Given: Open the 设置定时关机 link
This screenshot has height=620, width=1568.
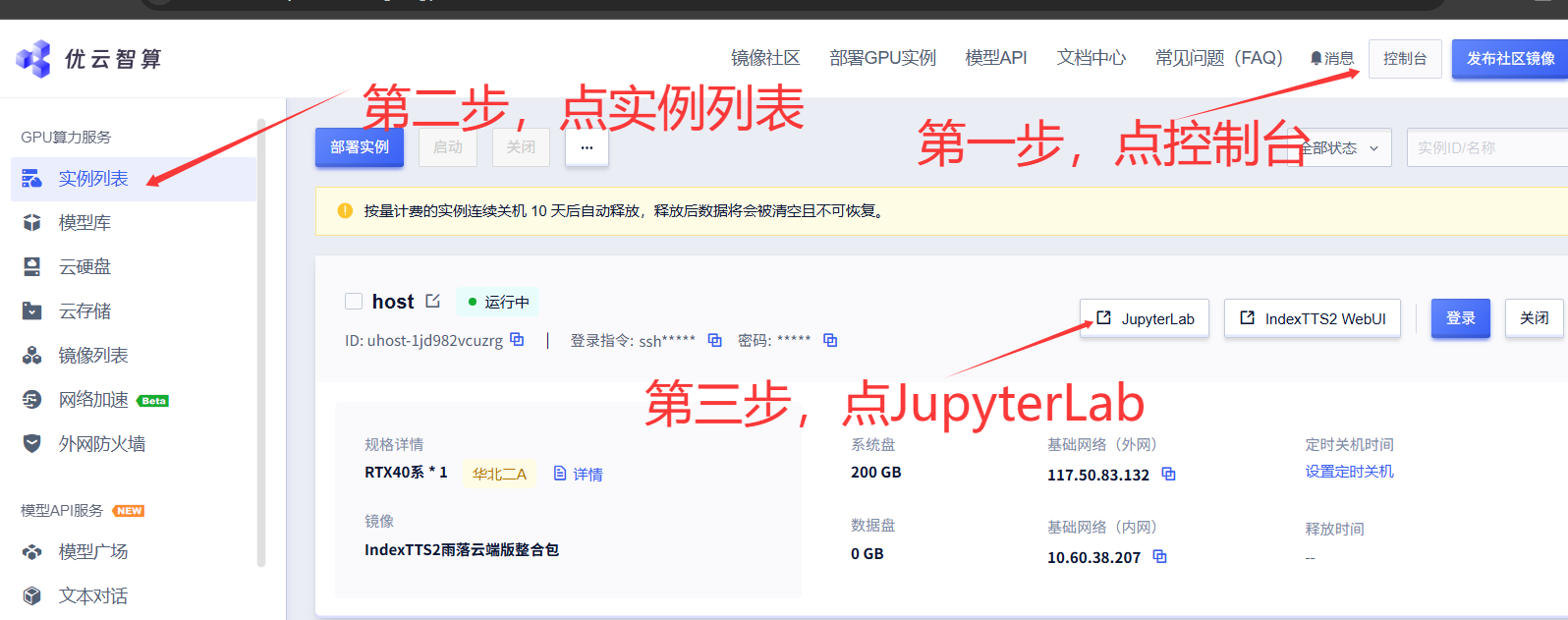Looking at the screenshot, I should click(1349, 472).
